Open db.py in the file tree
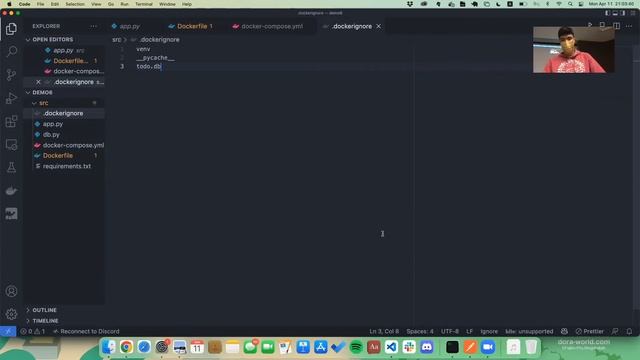 tap(51, 135)
